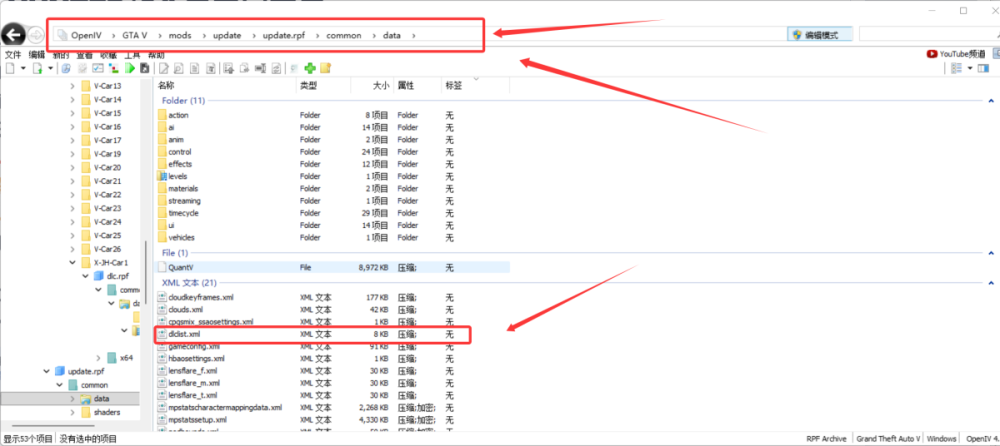Select the cloudkeyframes.xml file icon
Screen dimensions: 1000x446
coord(162,297)
